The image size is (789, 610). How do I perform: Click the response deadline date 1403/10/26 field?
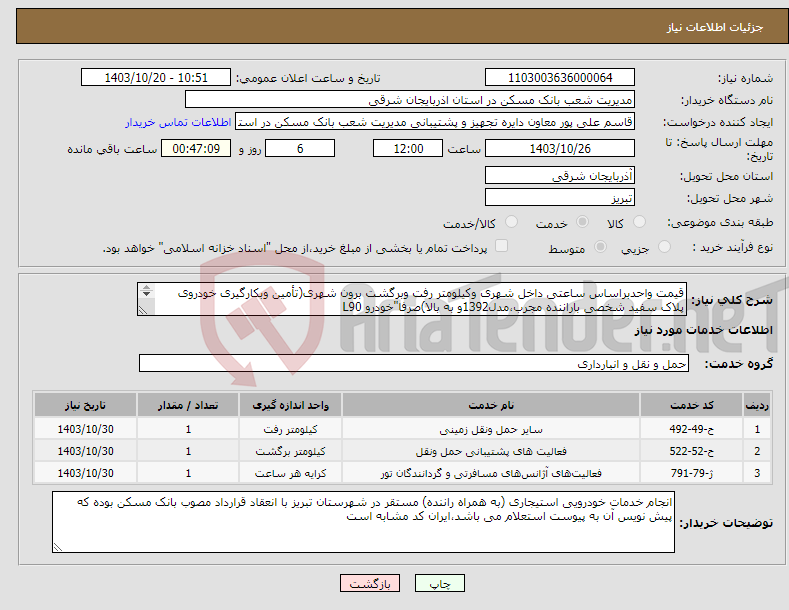coord(560,148)
